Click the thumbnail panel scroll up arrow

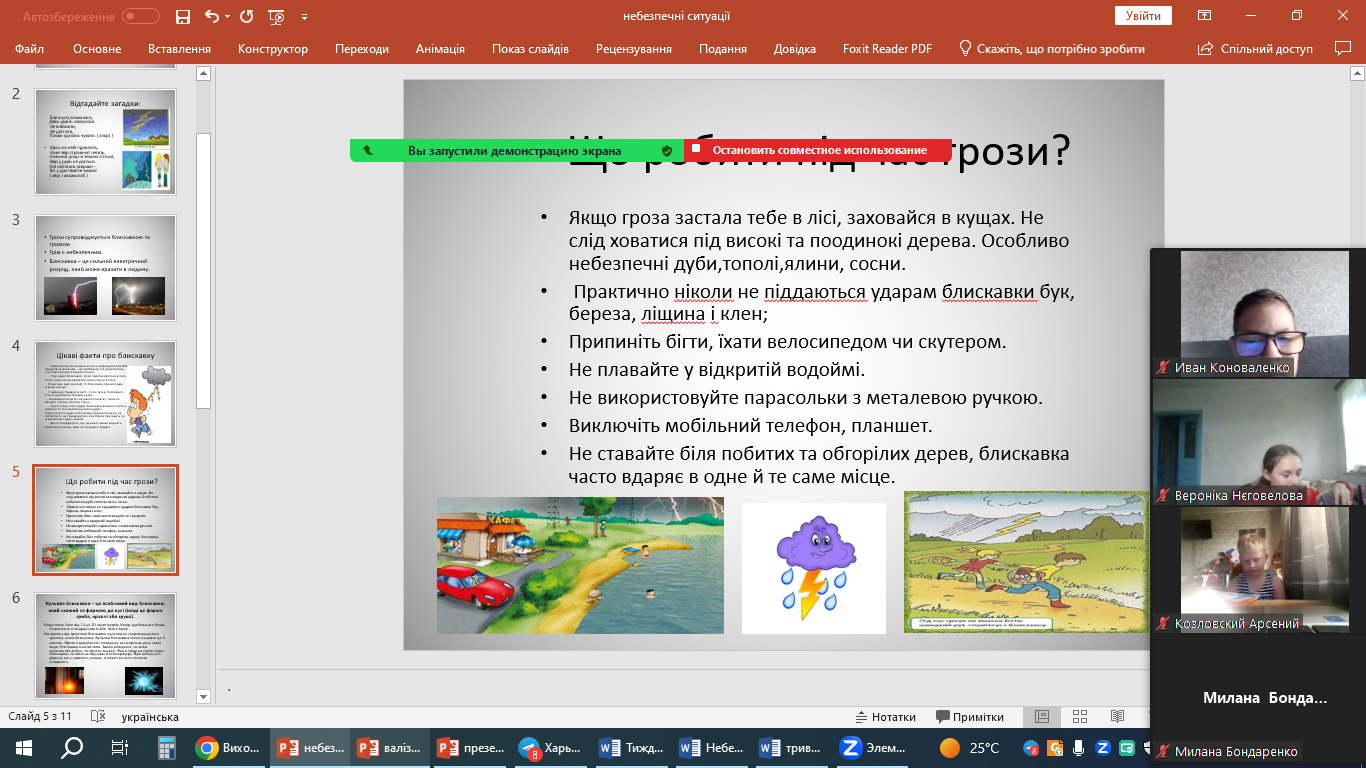point(204,73)
